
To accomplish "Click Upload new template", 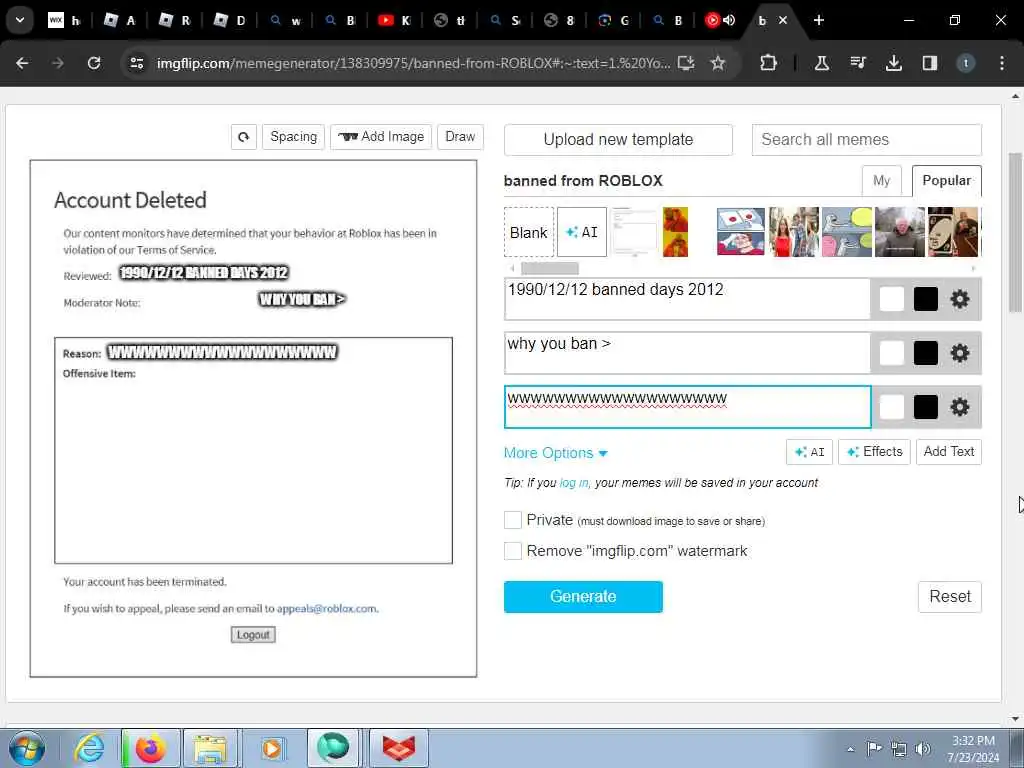I will (x=618, y=139).
